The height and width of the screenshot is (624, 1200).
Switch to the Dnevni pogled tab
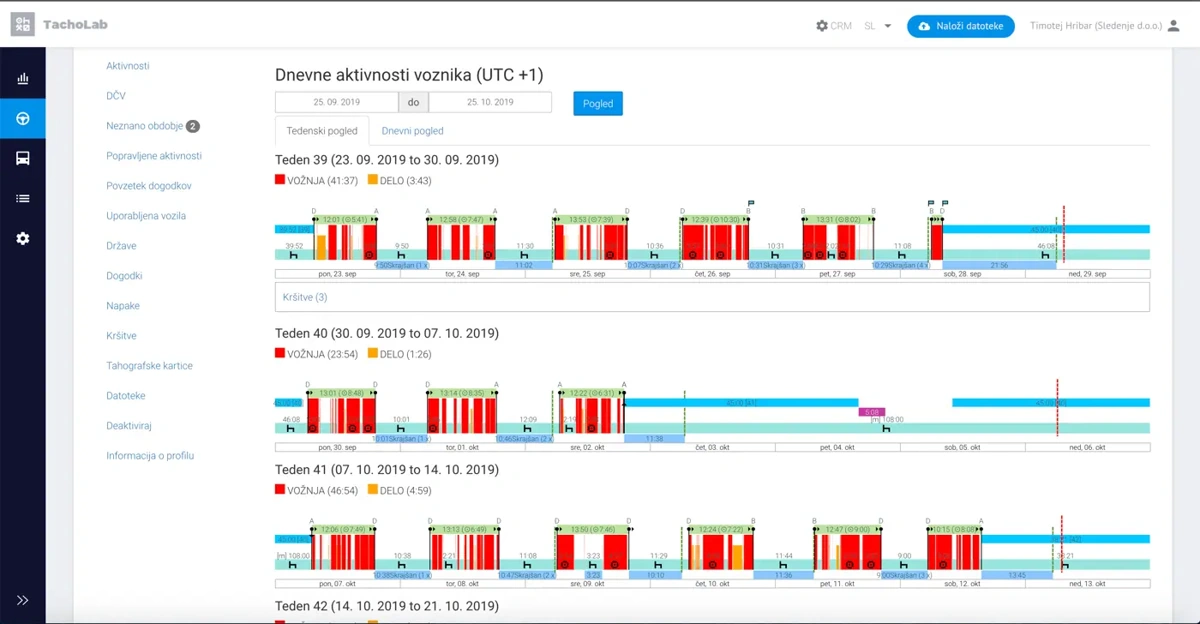[x=412, y=131]
